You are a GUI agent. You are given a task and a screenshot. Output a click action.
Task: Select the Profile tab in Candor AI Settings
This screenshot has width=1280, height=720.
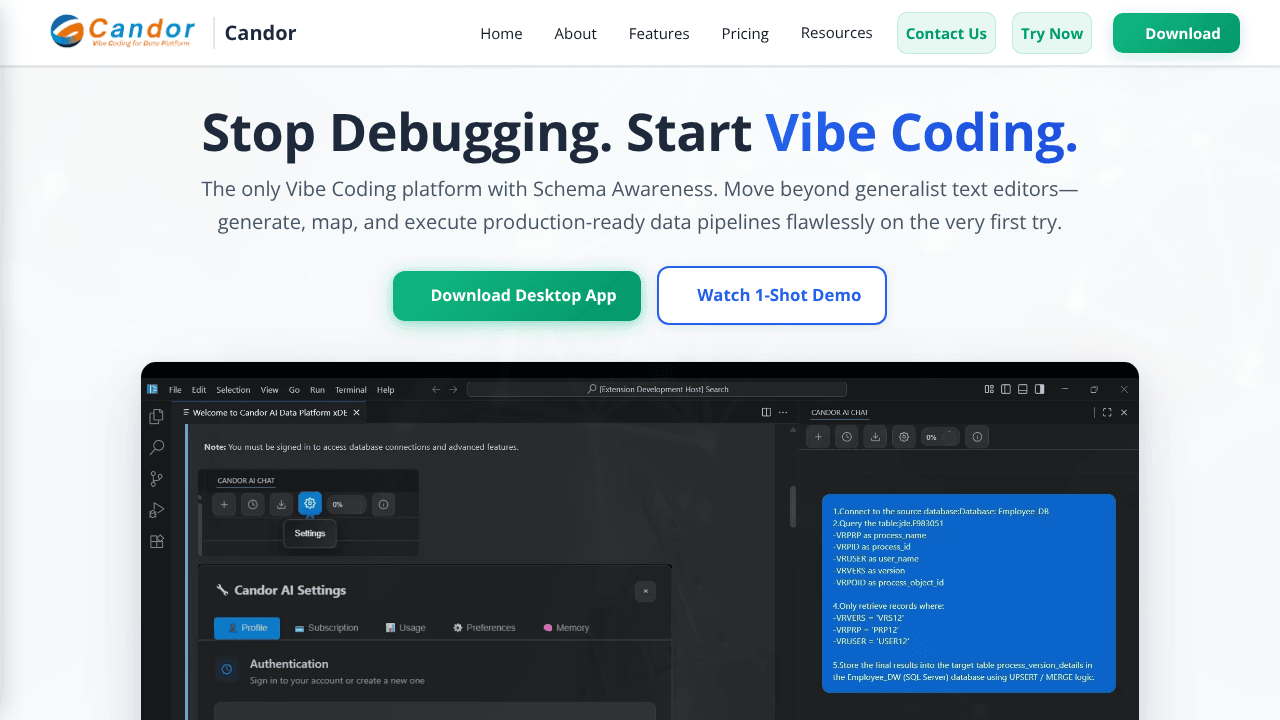pos(247,628)
